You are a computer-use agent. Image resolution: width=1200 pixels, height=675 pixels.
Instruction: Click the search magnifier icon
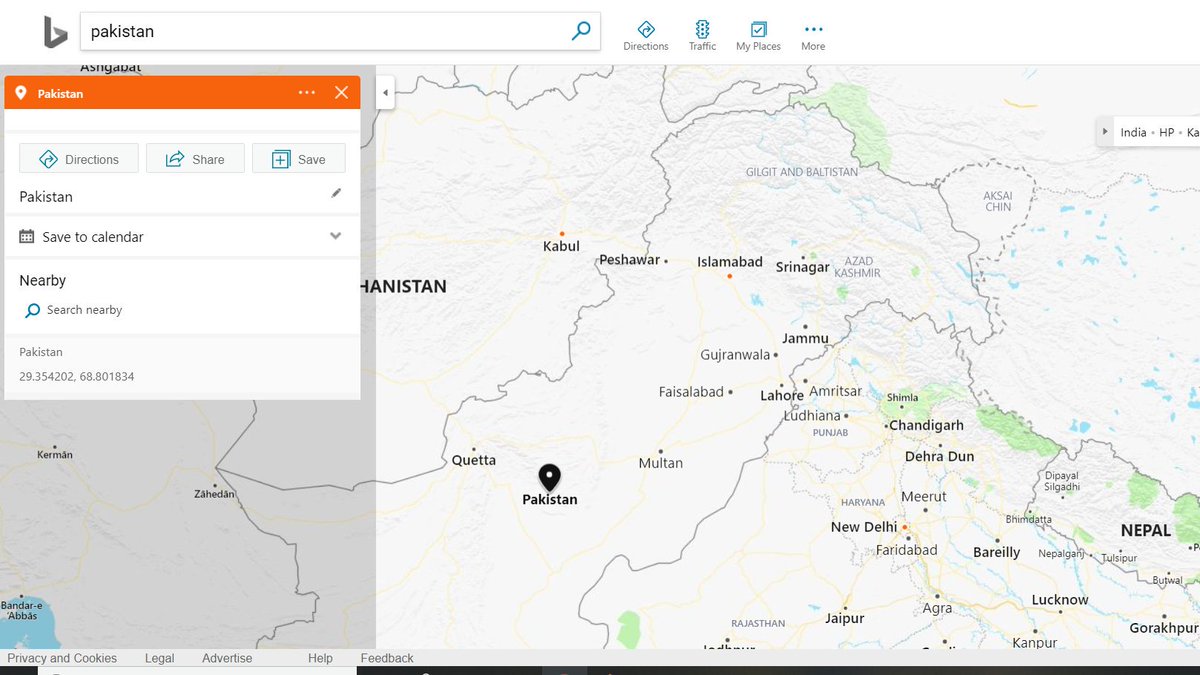[x=581, y=31]
